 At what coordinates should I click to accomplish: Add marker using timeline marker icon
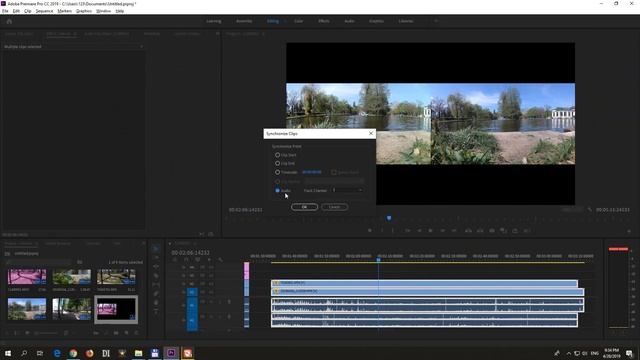pyautogui.click(x=209, y=260)
